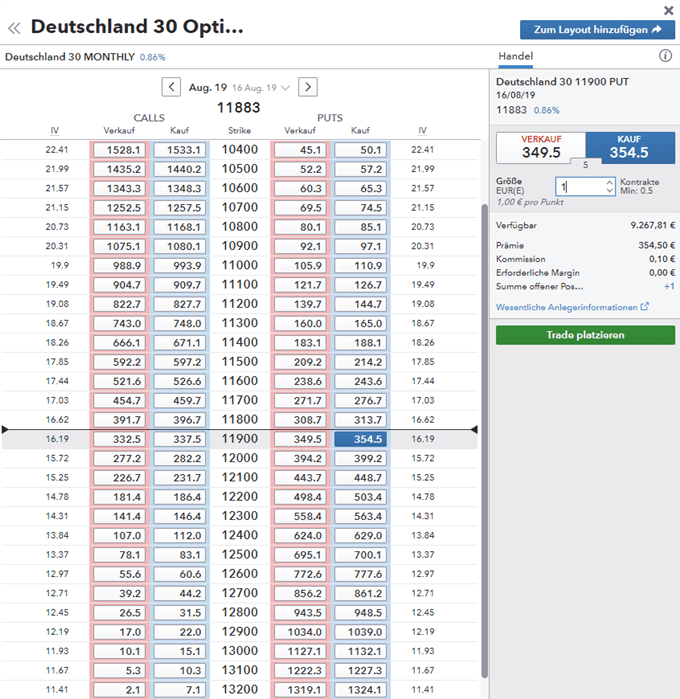Select call Verkauf 332.5 at strike 11900
This screenshot has height=699, width=680.
(x=120, y=439)
